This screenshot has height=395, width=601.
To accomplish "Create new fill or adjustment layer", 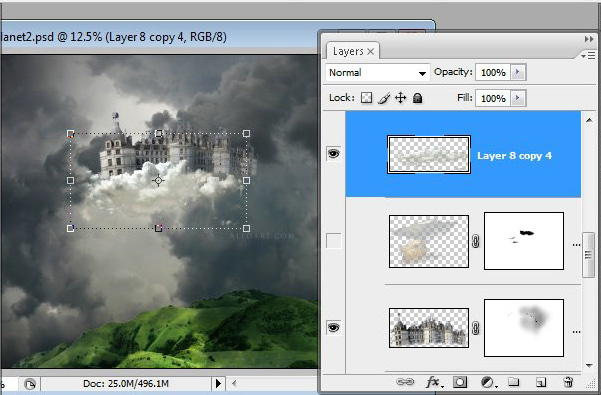I will point(488,382).
